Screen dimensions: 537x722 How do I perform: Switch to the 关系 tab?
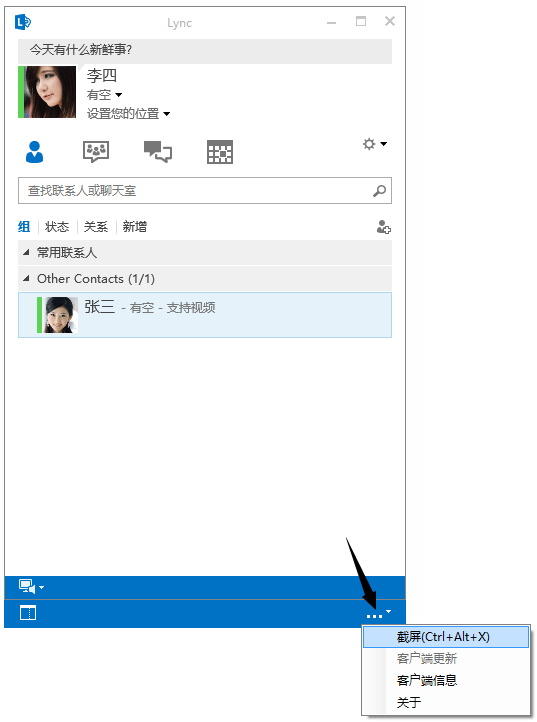pos(96,227)
